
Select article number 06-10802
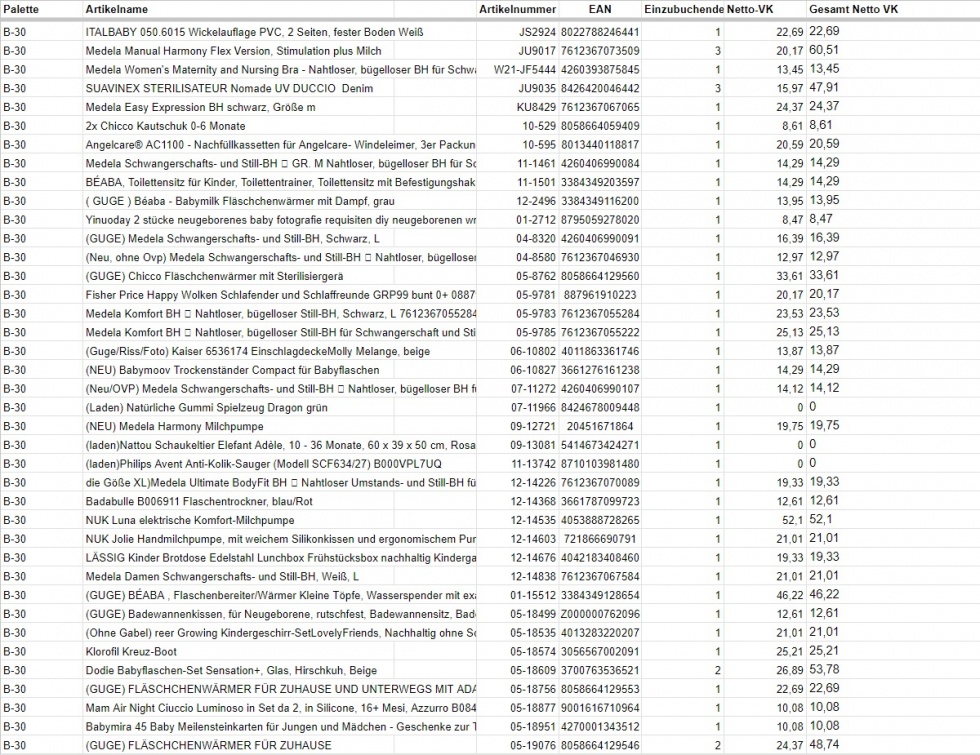[533, 351]
